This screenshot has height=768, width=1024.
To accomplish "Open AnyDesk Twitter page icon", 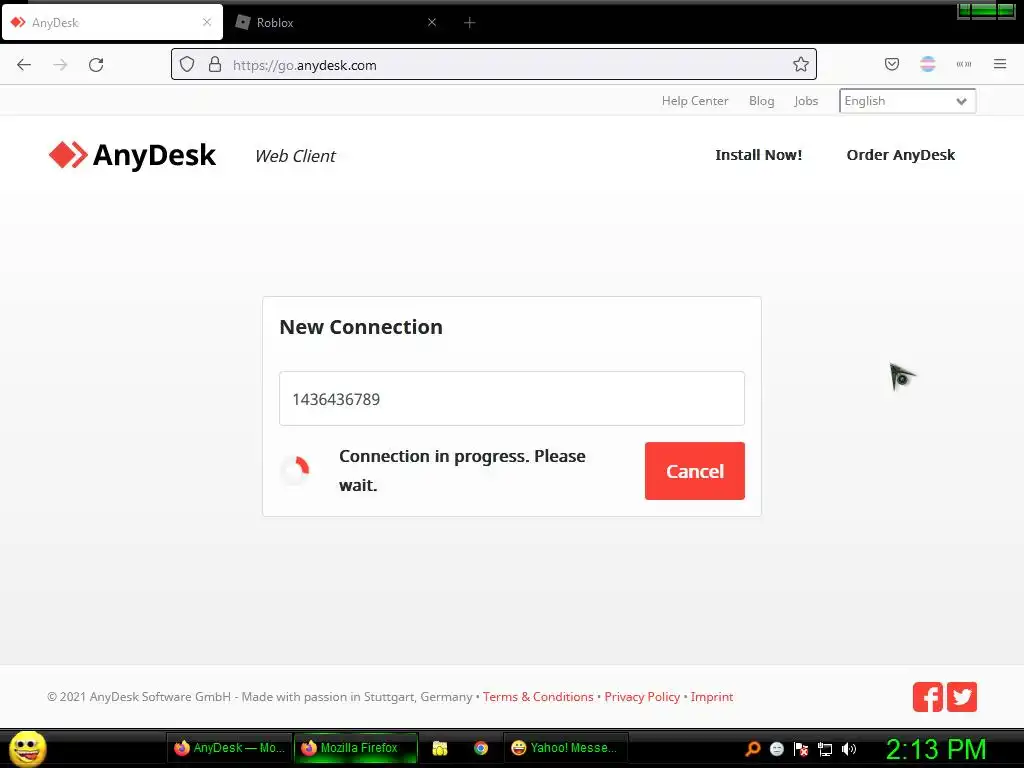I will 962,697.
